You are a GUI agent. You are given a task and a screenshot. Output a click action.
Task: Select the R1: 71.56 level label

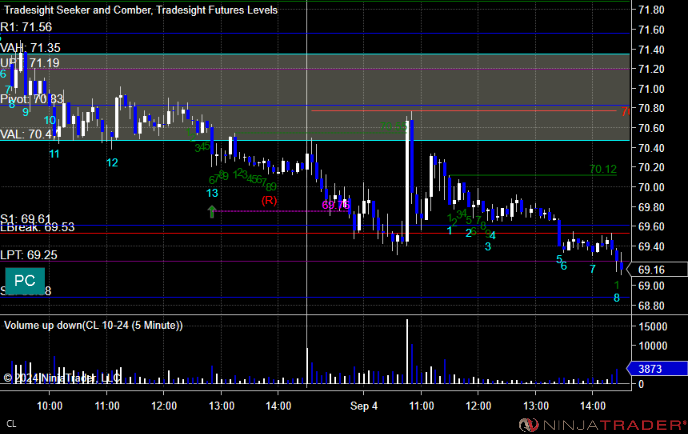pyautogui.click(x=26, y=27)
